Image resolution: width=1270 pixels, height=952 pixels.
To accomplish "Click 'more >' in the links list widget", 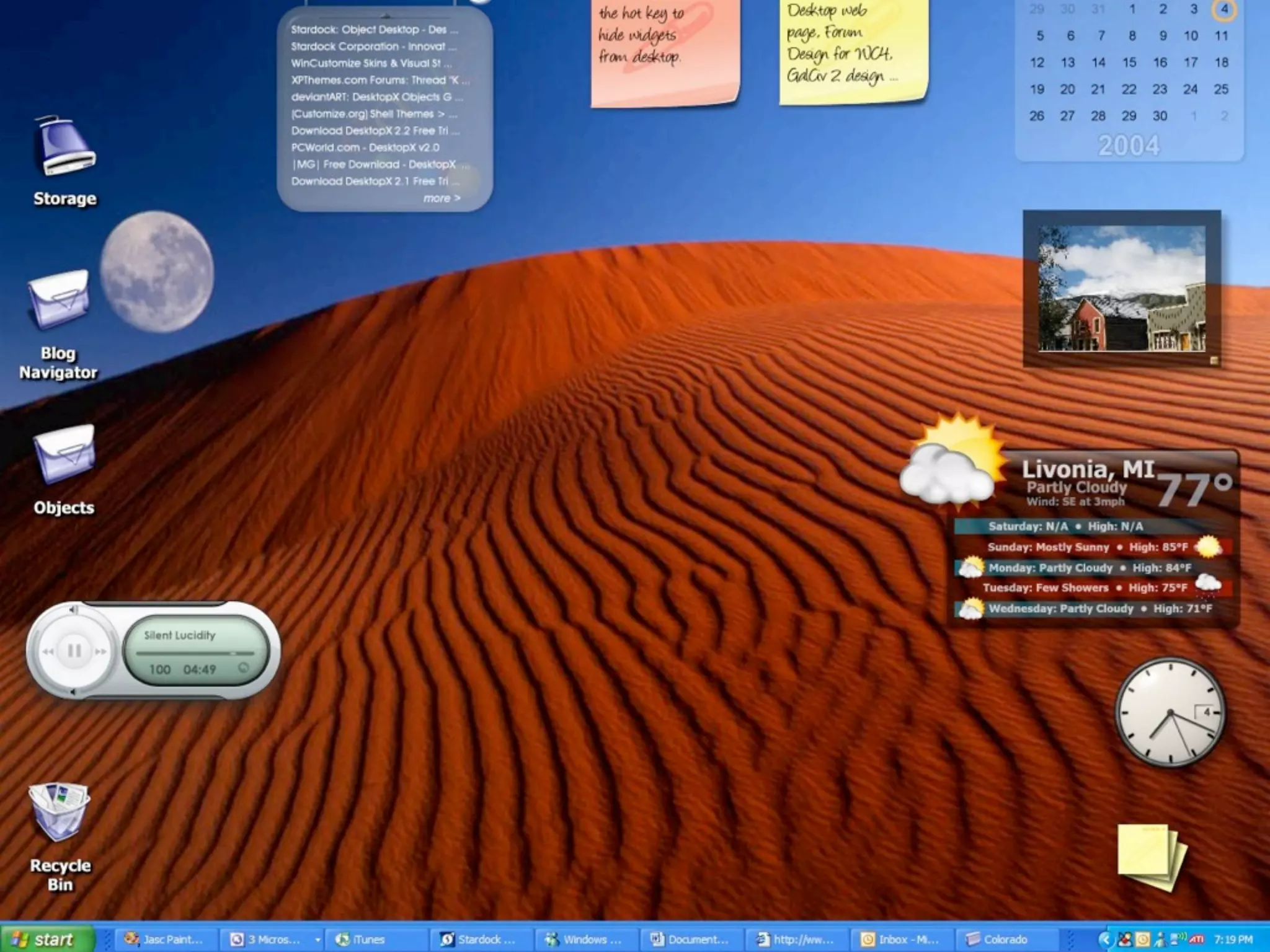I will pyautogui.click(x=442, y=198).
